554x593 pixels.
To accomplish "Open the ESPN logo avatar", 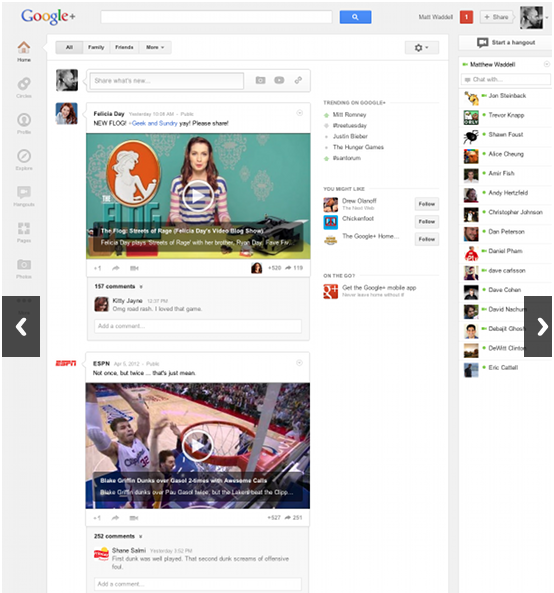I will tap(66, 363).
